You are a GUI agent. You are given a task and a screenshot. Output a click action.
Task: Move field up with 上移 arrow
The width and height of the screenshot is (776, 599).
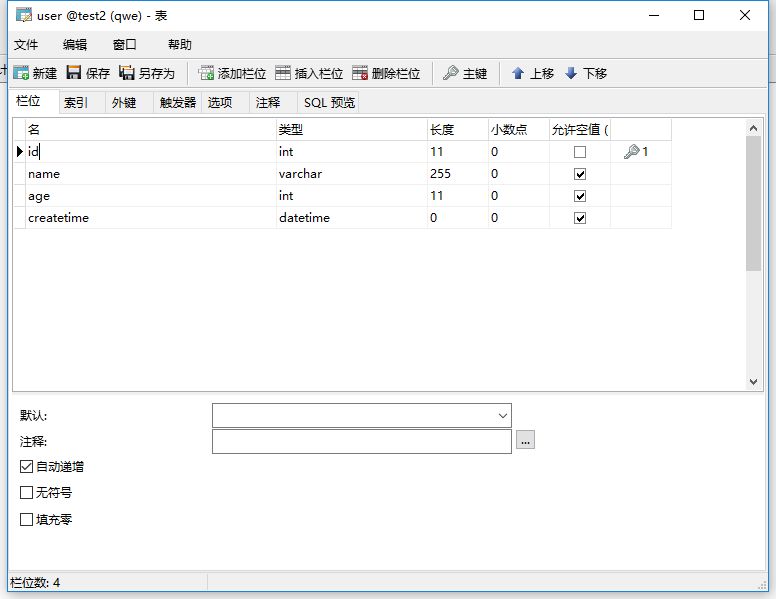point(518,73)
